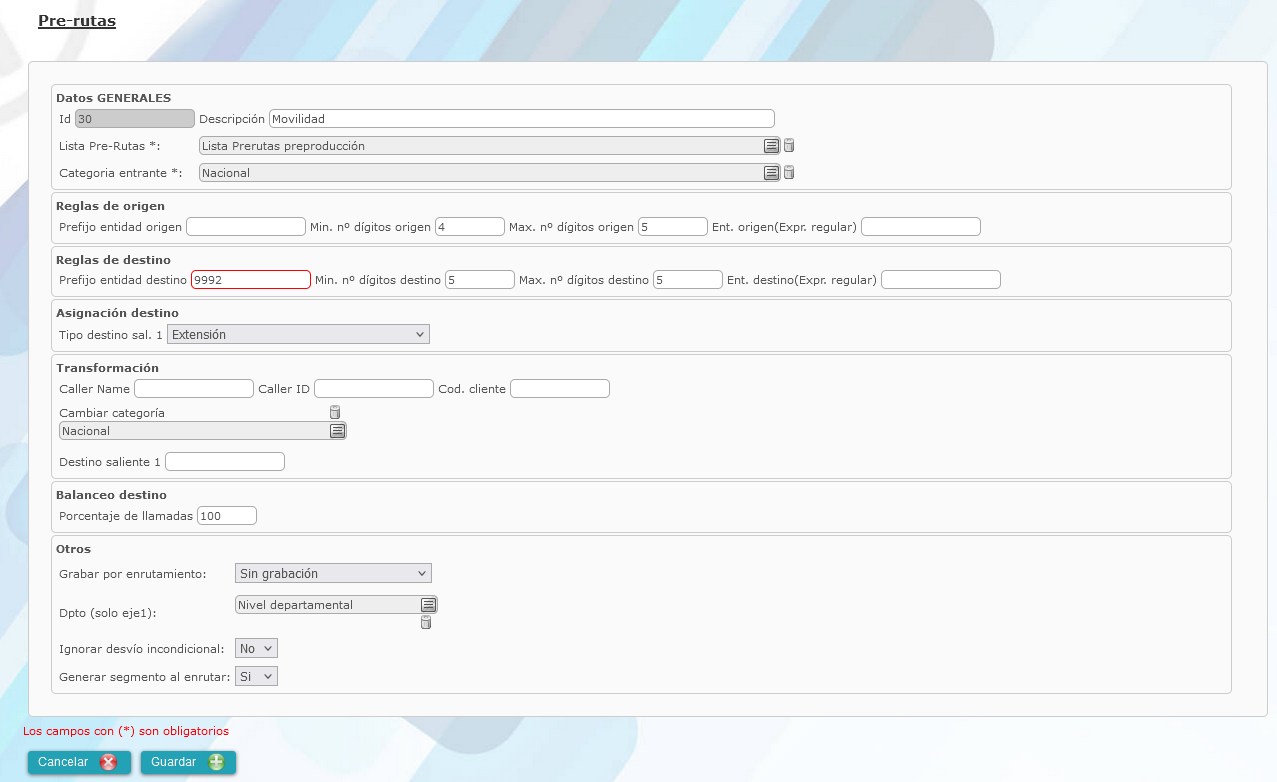Click the Descripción field containing Movilidad
The height and width of the screenshot is (782, 1277).
(x=521, y=119)
